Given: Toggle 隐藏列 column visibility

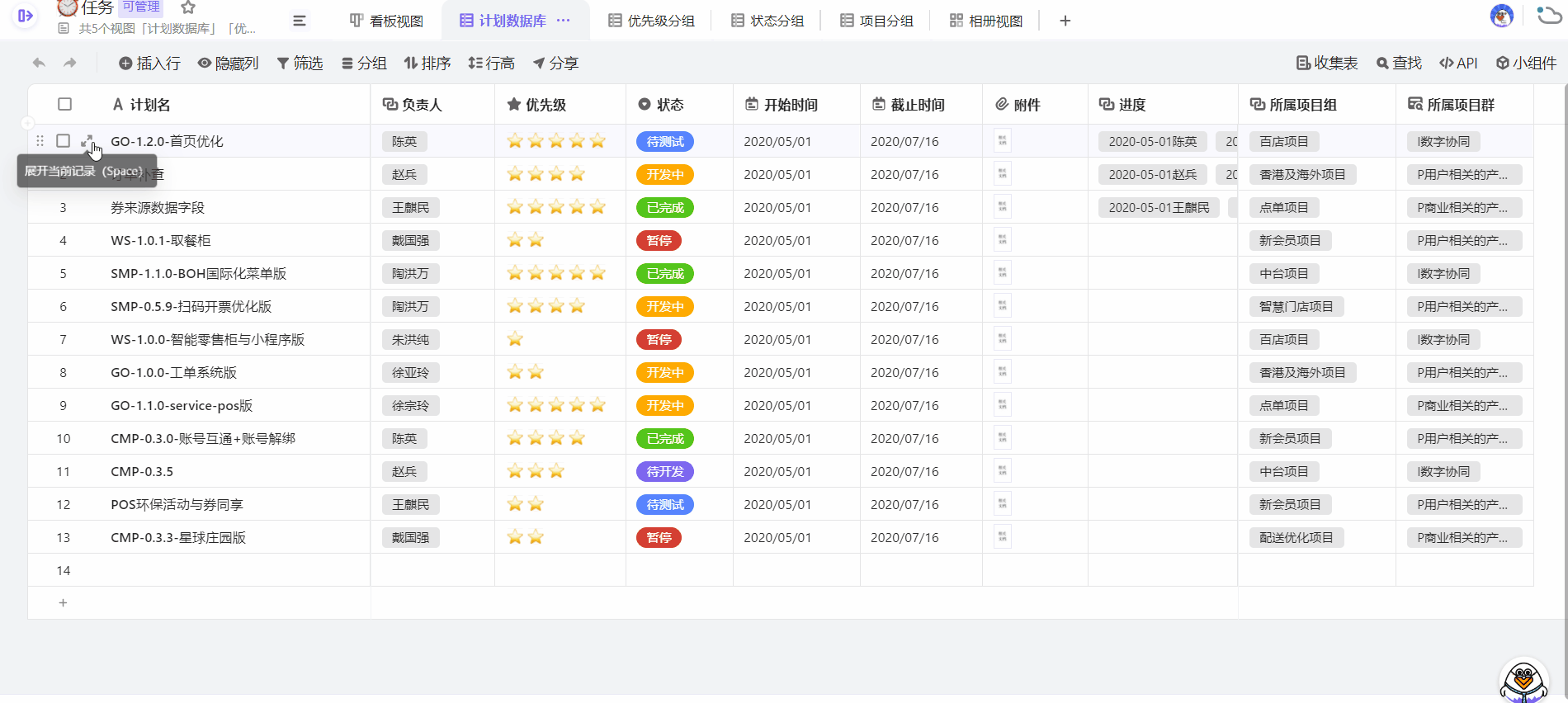Looking at the screenshot, I should (228, 63).
